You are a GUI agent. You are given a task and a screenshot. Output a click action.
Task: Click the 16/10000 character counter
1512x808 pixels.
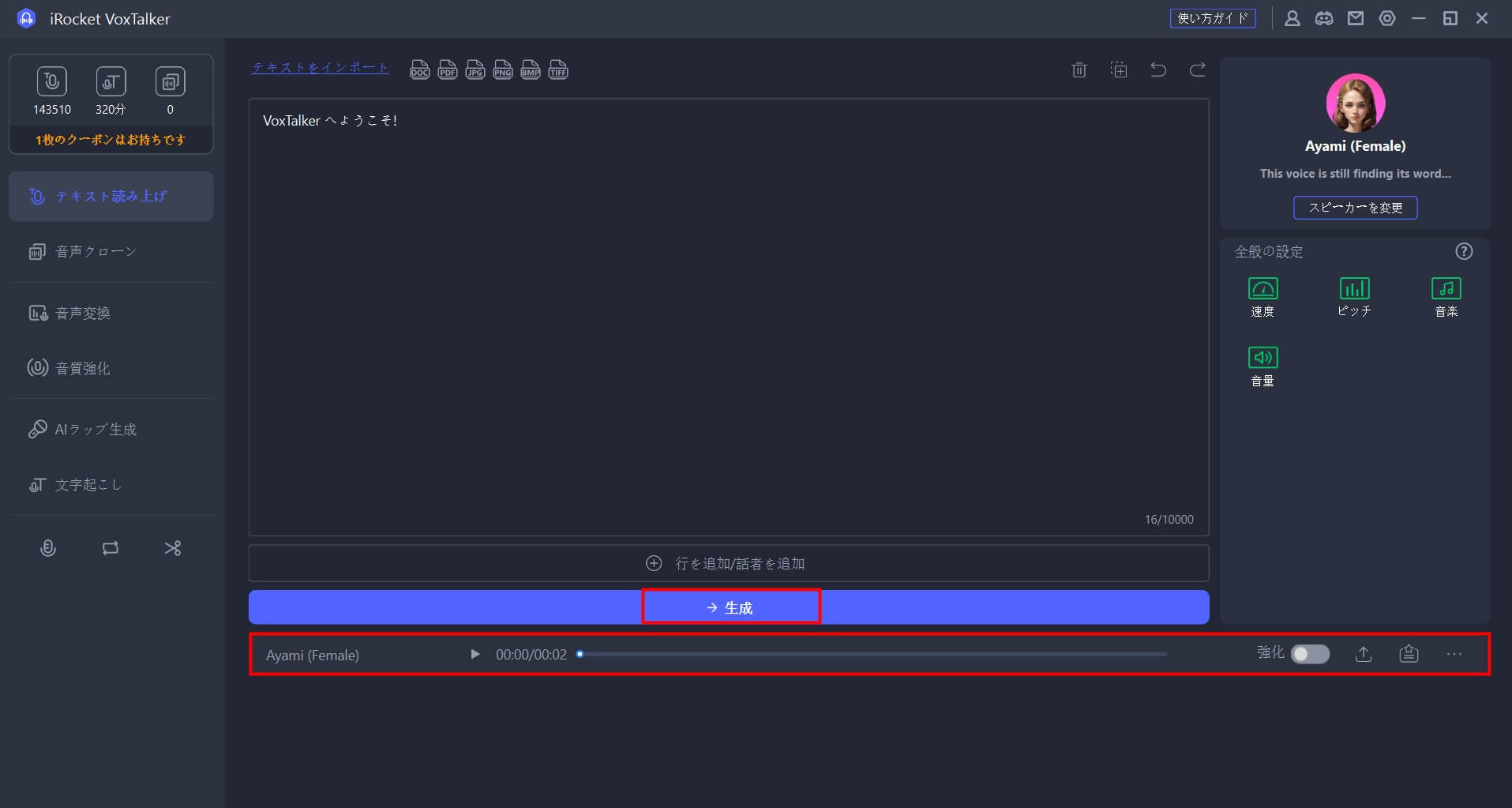[x=1169, y=519]
